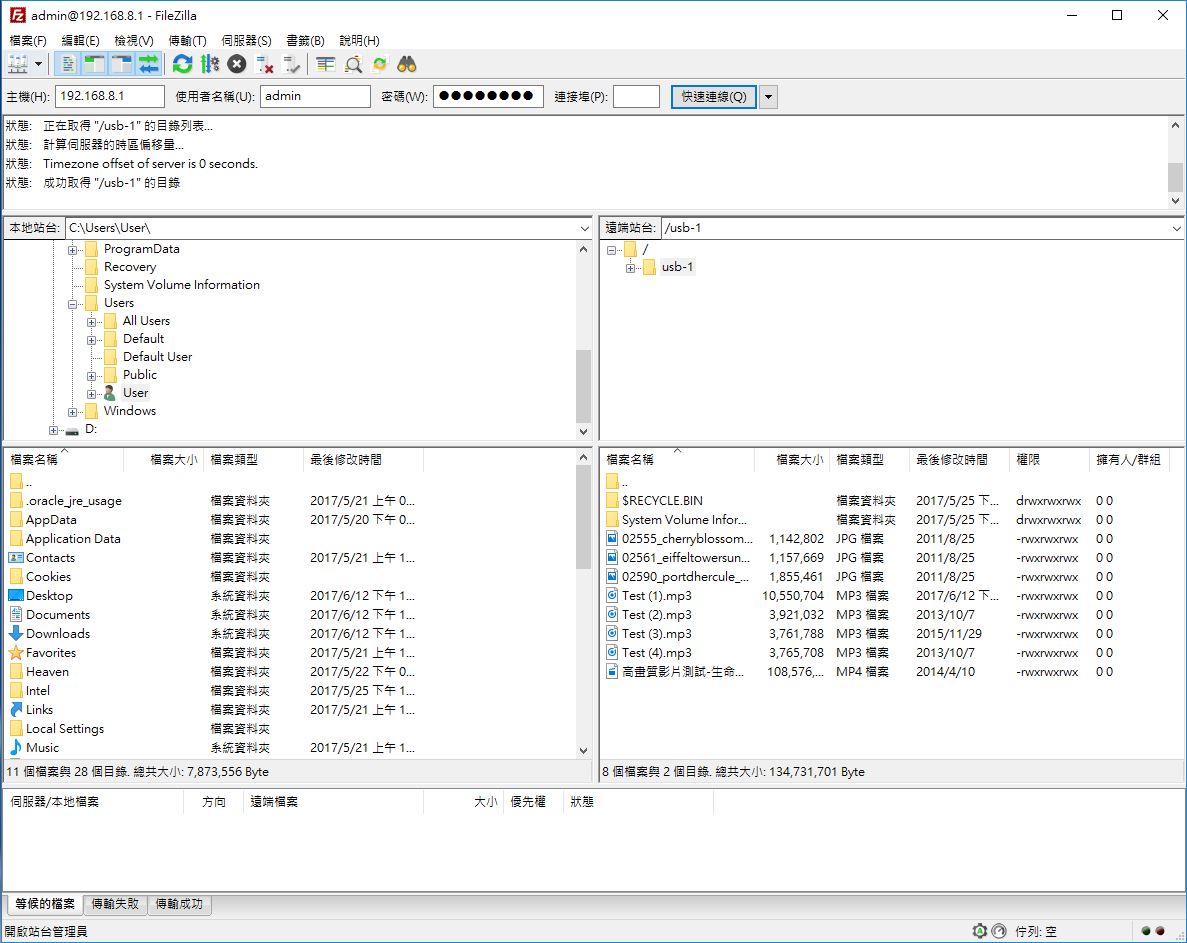Viewport: 1187px width, 943px height.
Task: Select Downloads folder icon in local list
Action: [x=16, y=633]
